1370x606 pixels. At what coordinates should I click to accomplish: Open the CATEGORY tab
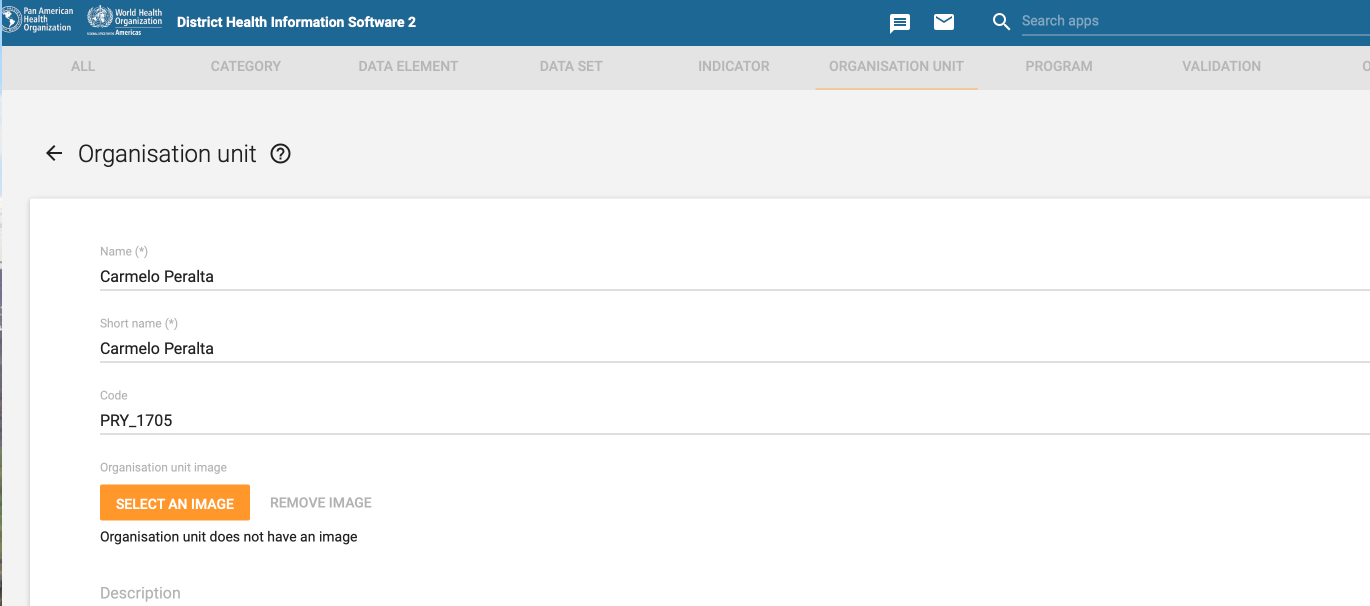pos(245,66)
